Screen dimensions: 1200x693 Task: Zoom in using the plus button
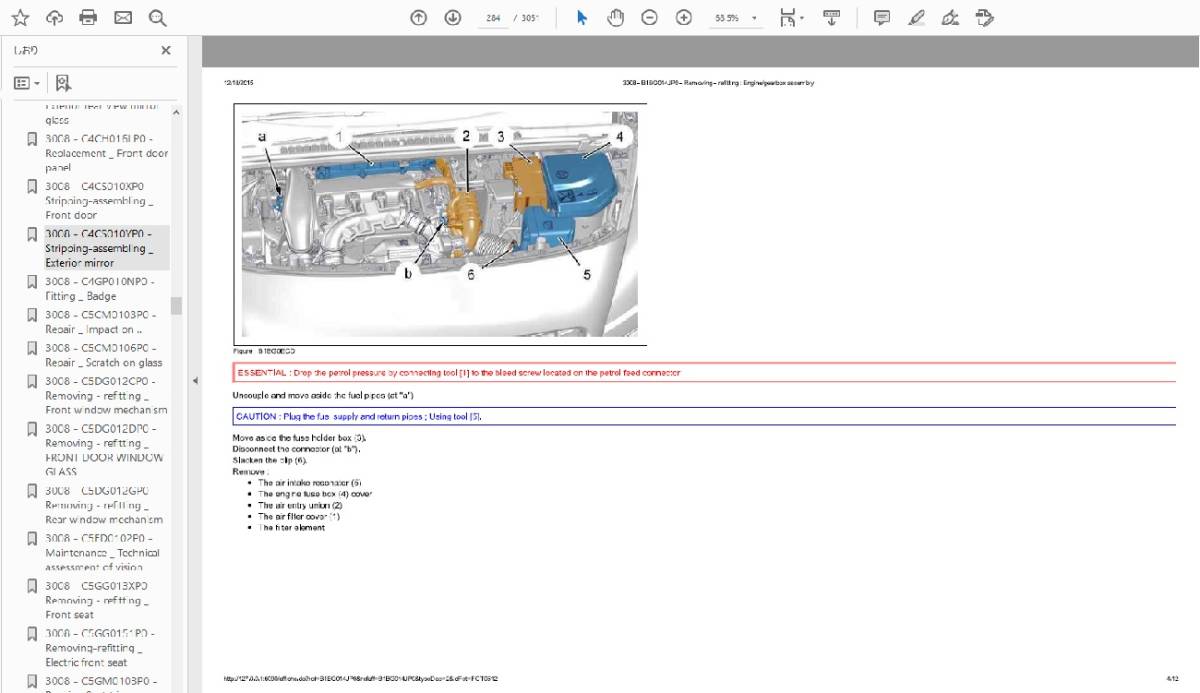pyautogui.click(x=684, y=18)
